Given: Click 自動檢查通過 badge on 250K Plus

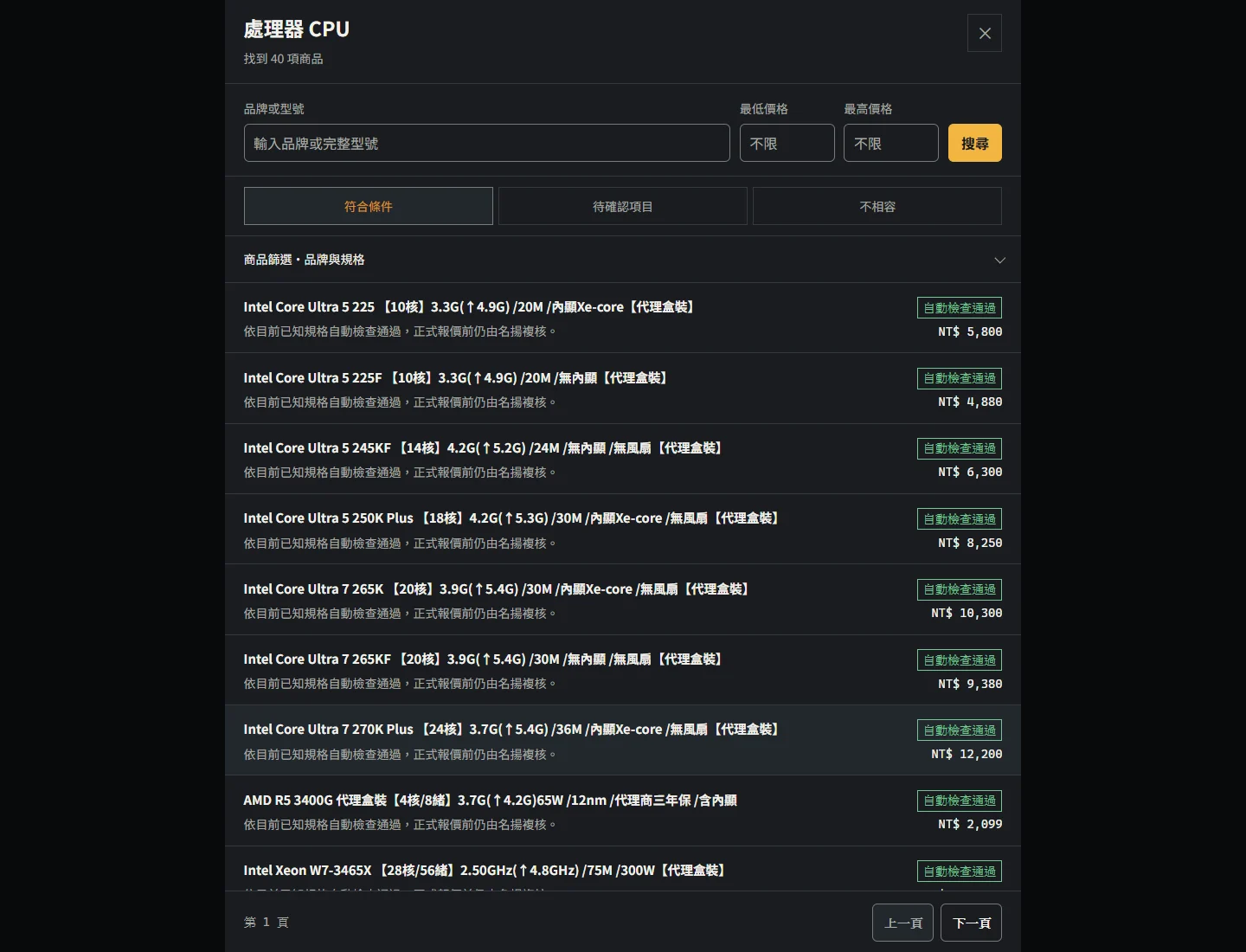Looking at the screenshot, I should [x=960, y=518].
